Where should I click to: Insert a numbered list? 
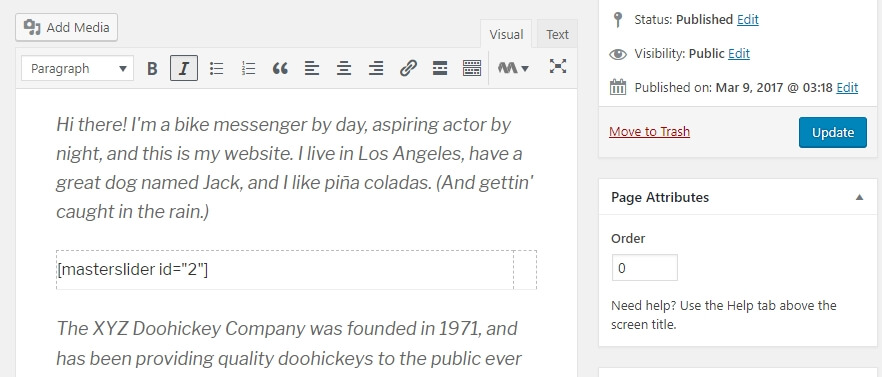(248, 68)
